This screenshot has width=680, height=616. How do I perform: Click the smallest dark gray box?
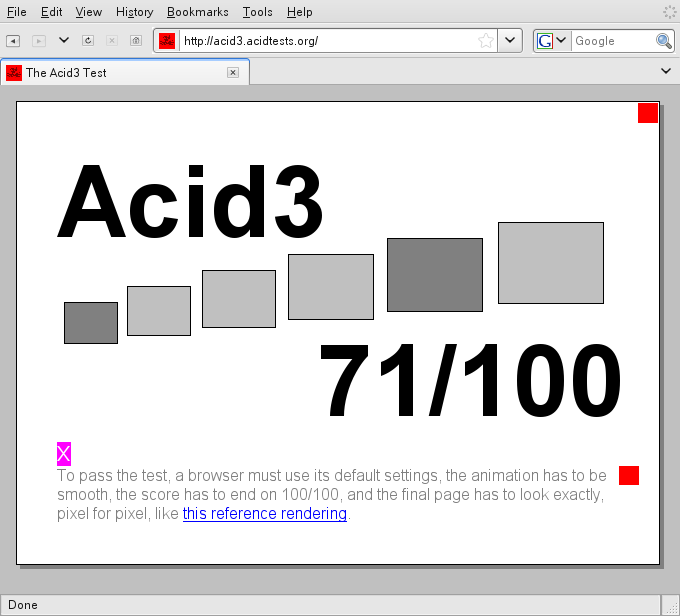(x=91, y=323)
